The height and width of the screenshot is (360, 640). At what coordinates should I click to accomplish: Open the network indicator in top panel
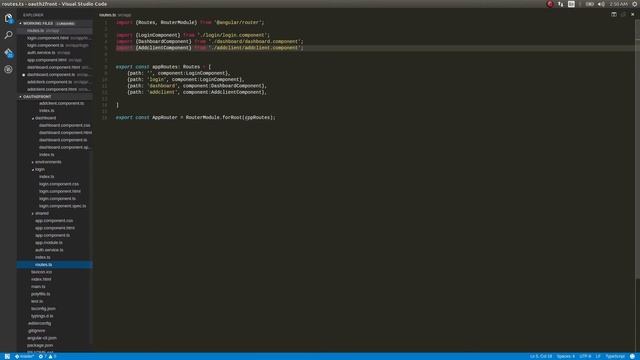560,4
